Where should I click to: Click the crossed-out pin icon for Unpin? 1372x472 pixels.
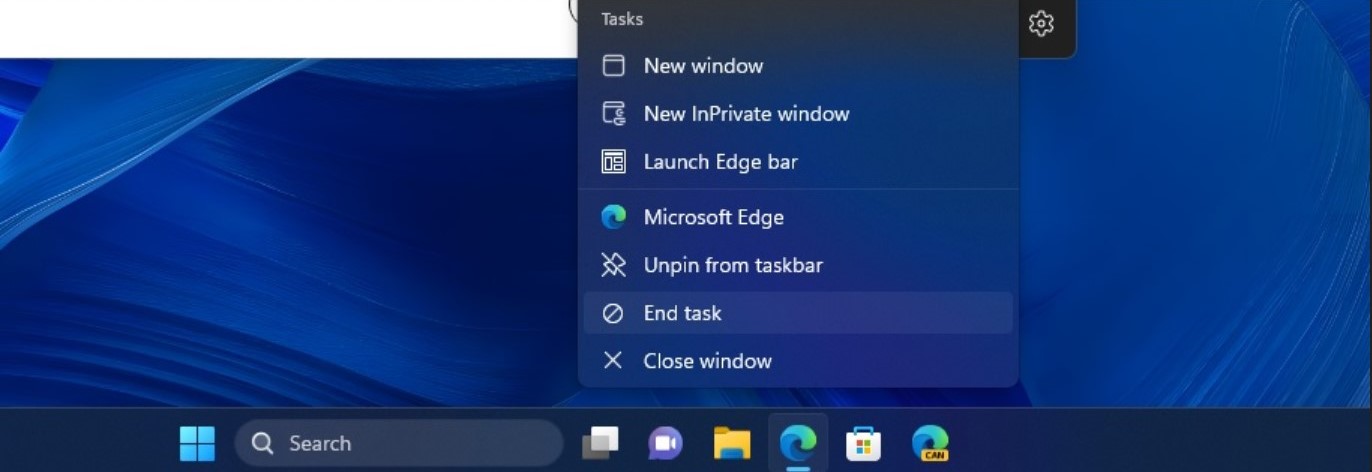click(x=613, y=265)
